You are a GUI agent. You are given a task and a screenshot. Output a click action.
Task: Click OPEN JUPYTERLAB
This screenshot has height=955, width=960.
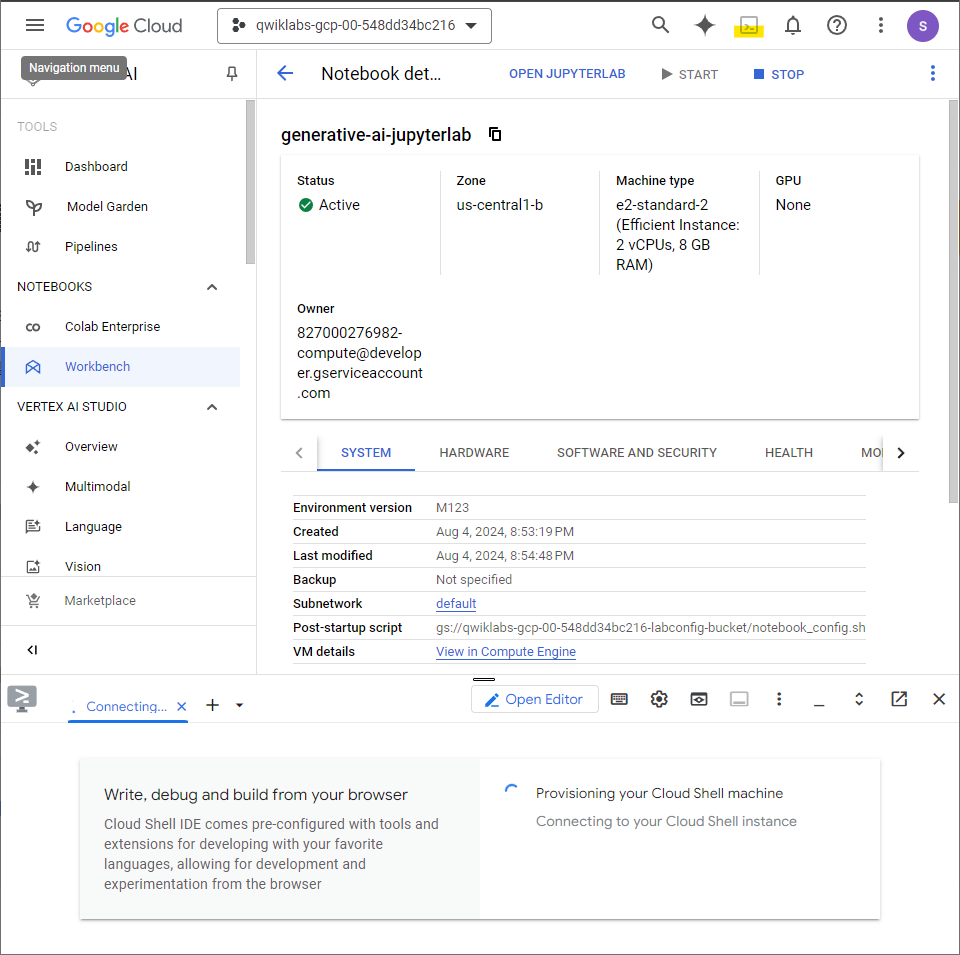tap(567, 74)
